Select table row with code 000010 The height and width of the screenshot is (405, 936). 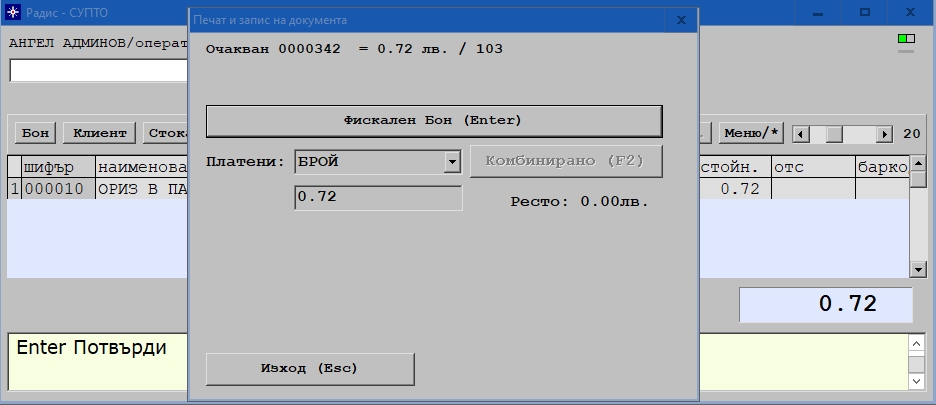tap(54, 189)
